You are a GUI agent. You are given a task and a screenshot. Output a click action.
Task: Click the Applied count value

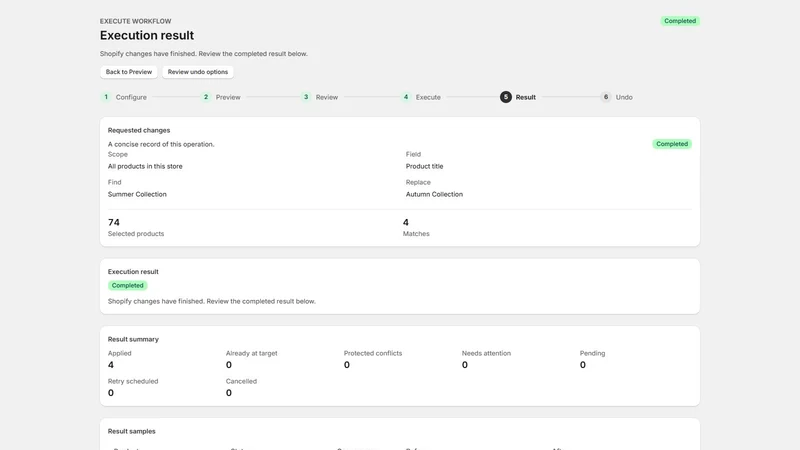pos(111,365)
